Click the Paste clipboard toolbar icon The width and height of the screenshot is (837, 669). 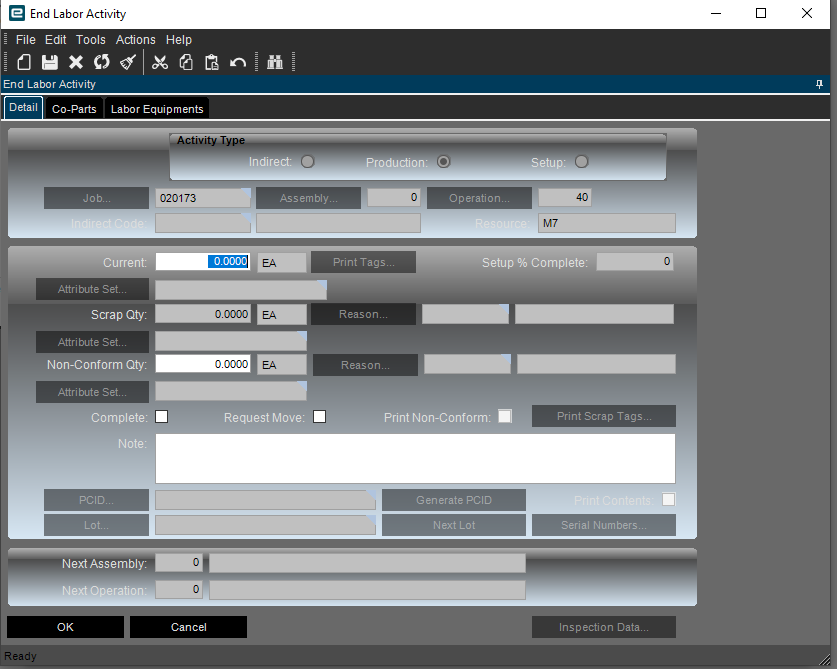coord(211,62)
